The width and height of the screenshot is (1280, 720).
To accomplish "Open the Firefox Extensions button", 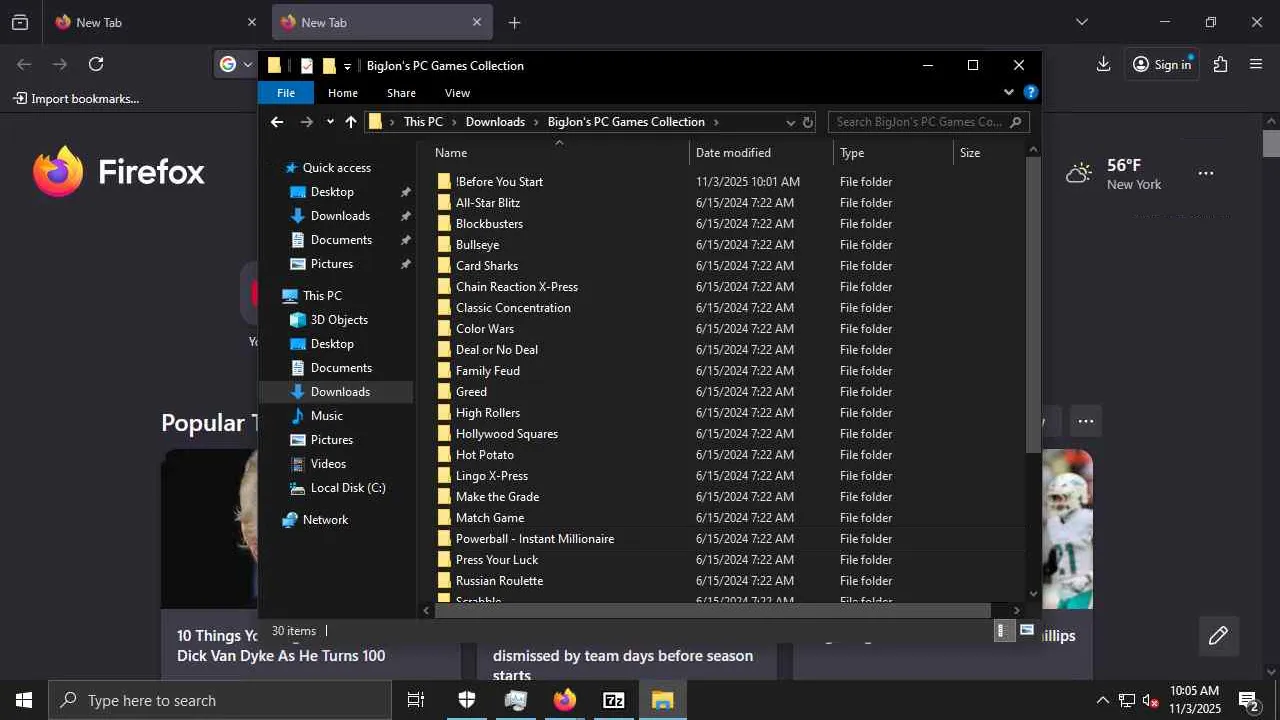I will pyautogui.click(x=1220, y=64).
